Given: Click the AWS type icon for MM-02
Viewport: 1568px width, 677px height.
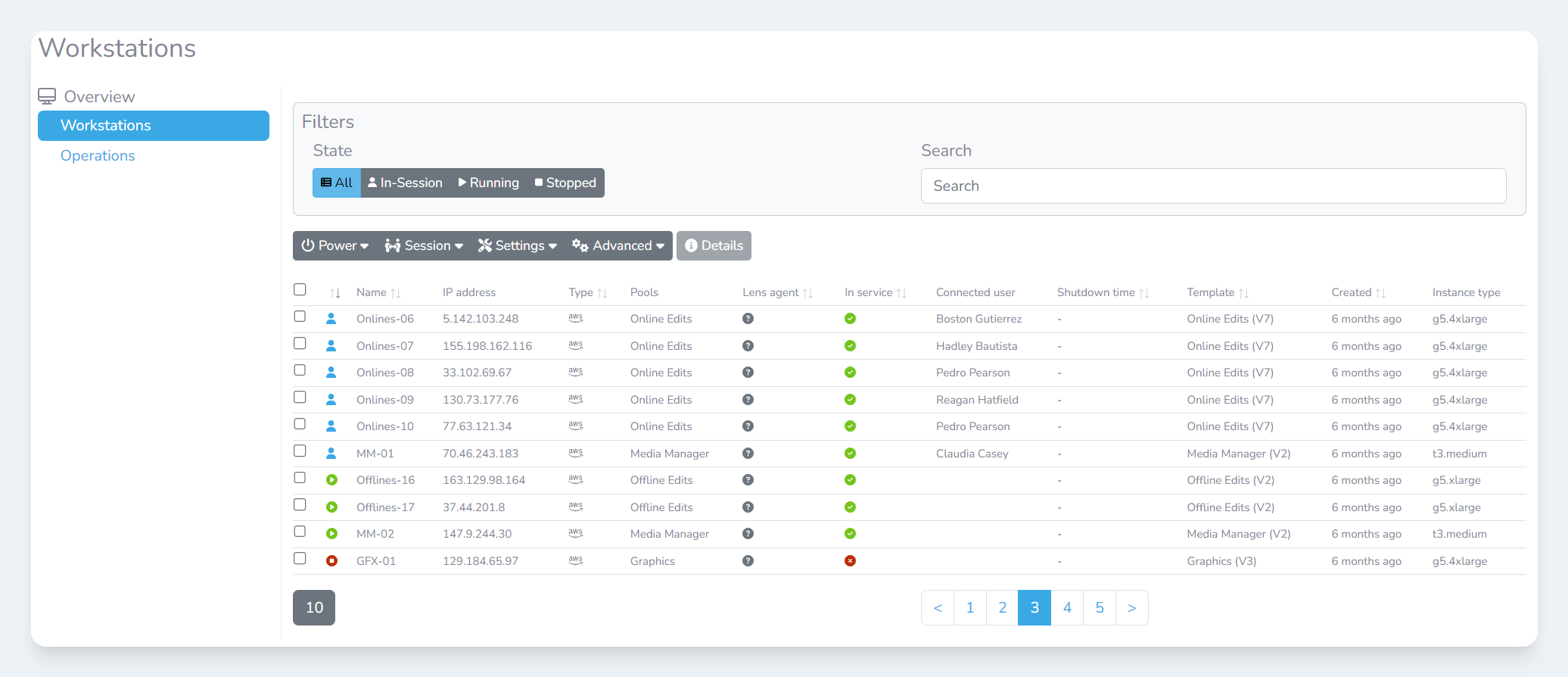Looking at the screenshot, I should coord(576,533).
